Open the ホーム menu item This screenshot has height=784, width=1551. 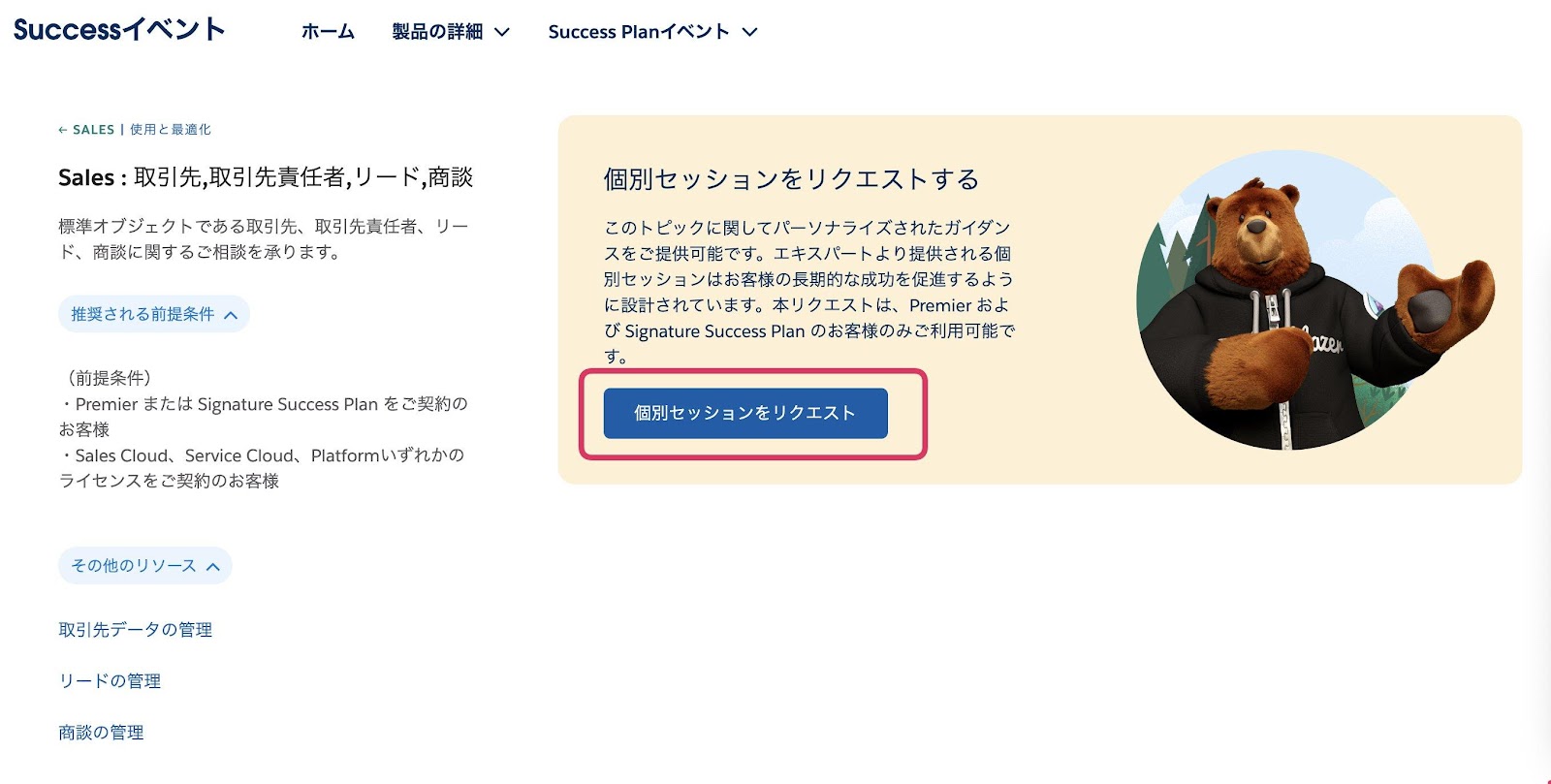click(328, 32)
